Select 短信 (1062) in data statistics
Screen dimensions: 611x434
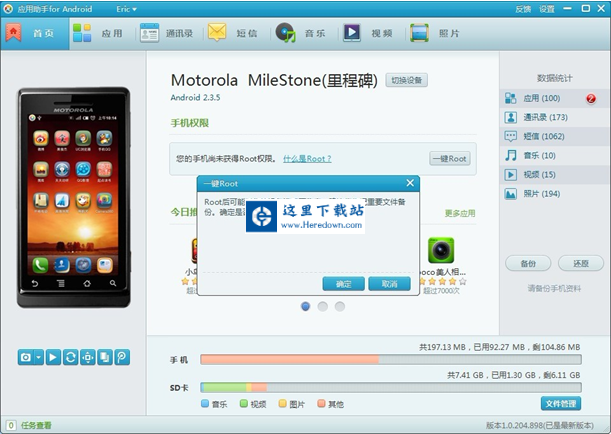coord(555,136)
